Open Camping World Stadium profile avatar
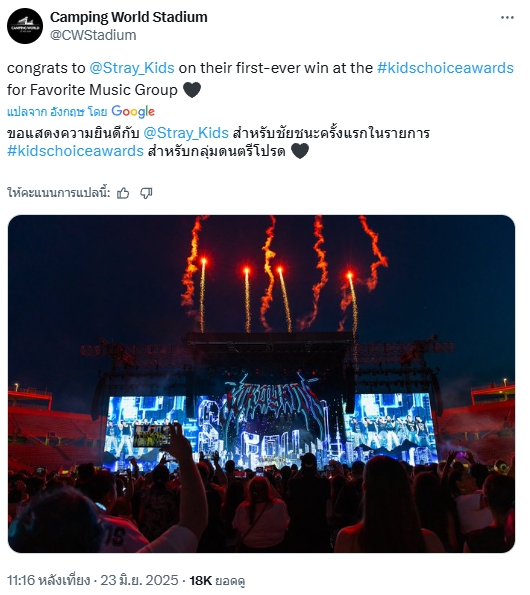This screenshot has height=595, width=530. pyautogui.click(x=25, y=26)
